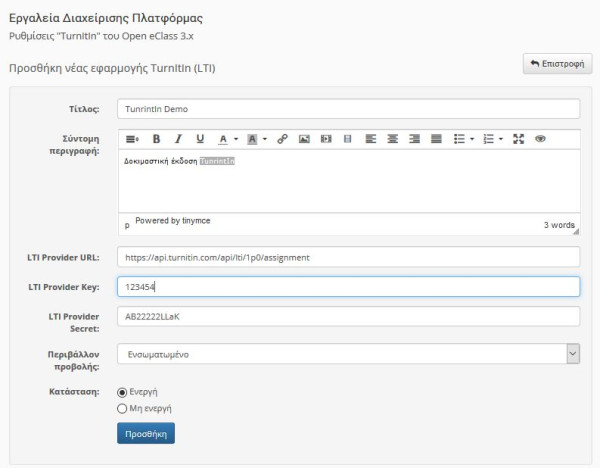Select the Μη ενεργή radio button
Image resolution: width=600 pixels, height=468 pixels.
click(122, 409)
